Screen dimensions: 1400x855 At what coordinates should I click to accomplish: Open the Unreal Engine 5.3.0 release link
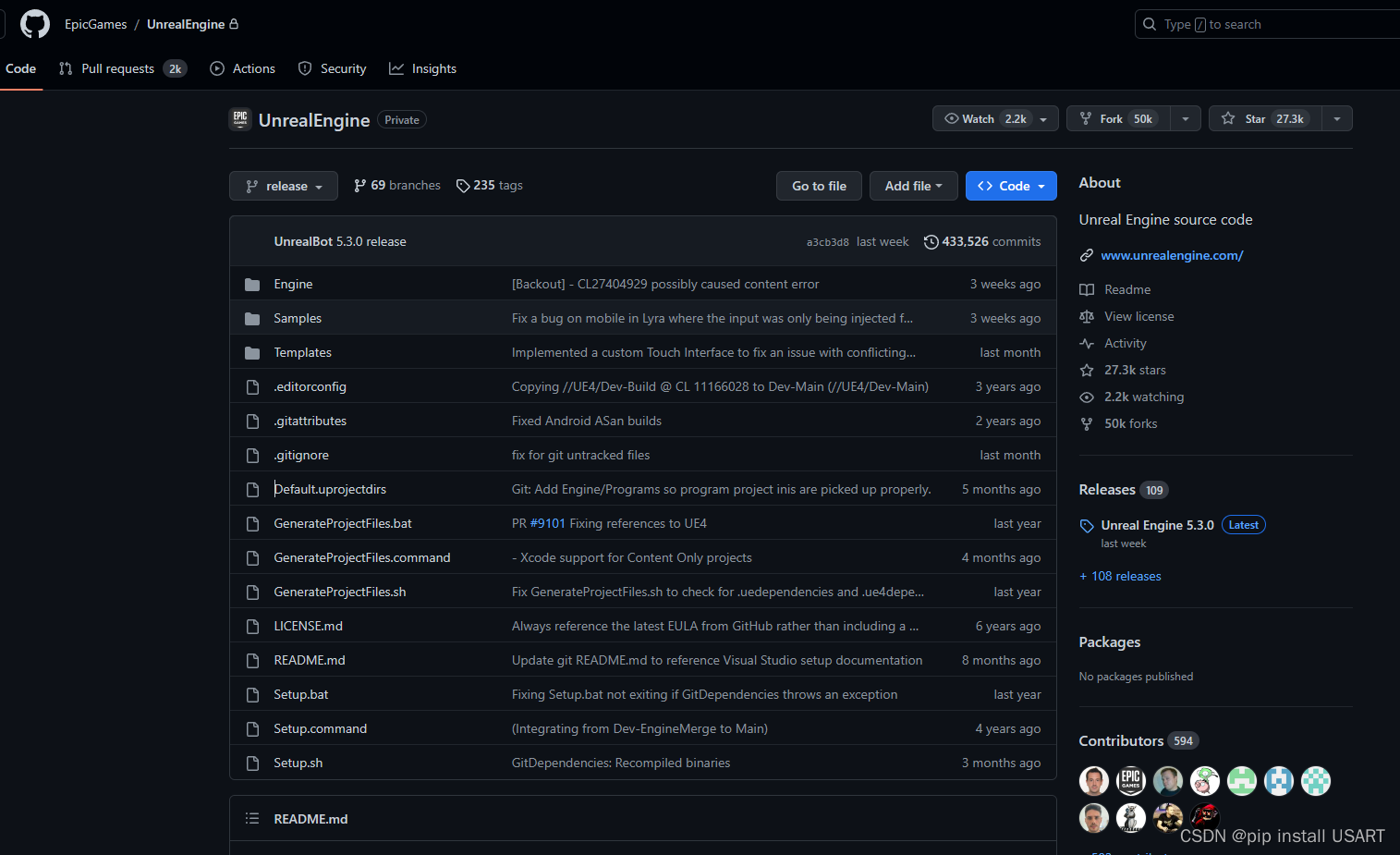[x=1157, y=525]
